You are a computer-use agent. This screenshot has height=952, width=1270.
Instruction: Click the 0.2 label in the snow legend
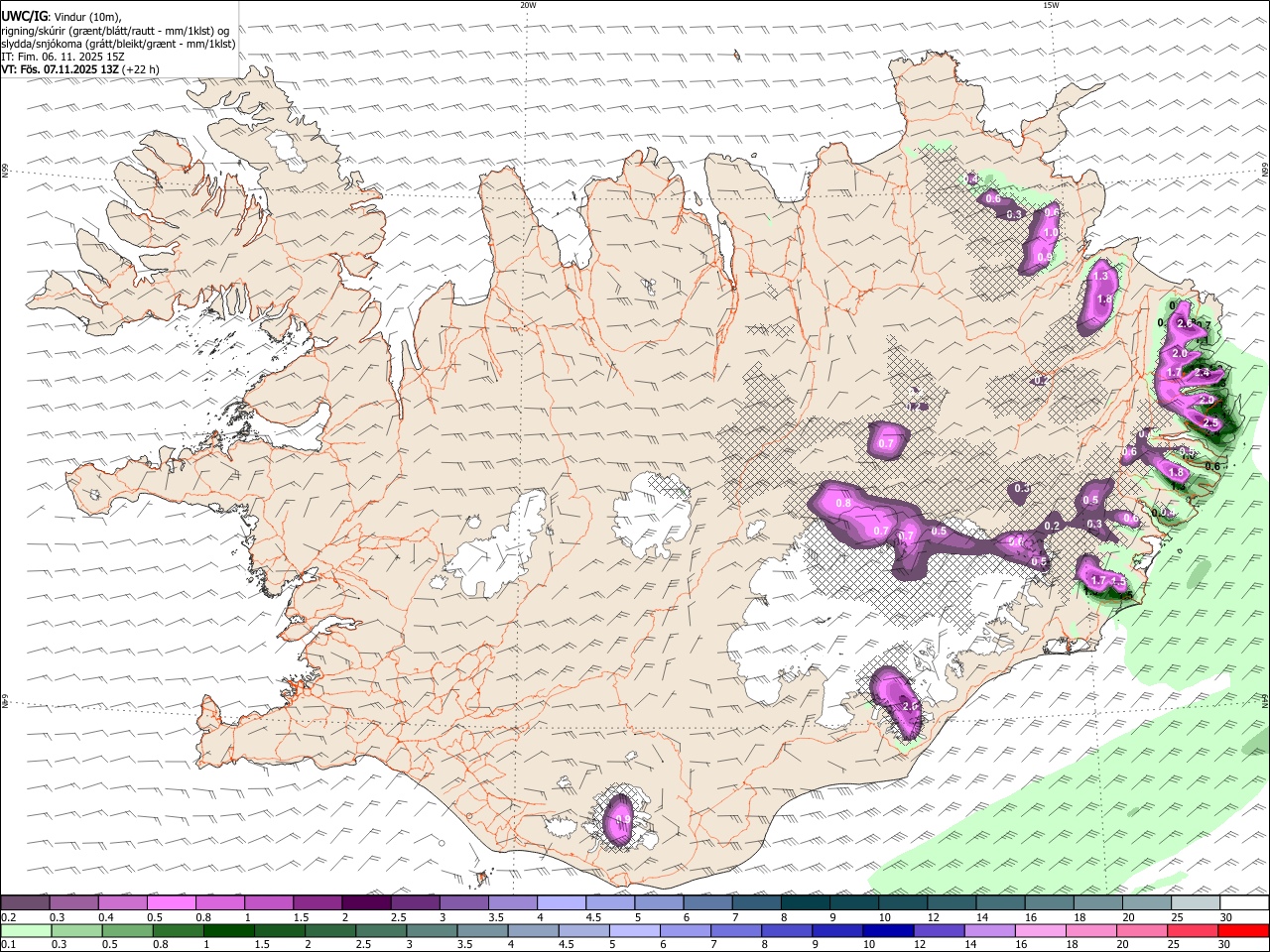(7, 917)
